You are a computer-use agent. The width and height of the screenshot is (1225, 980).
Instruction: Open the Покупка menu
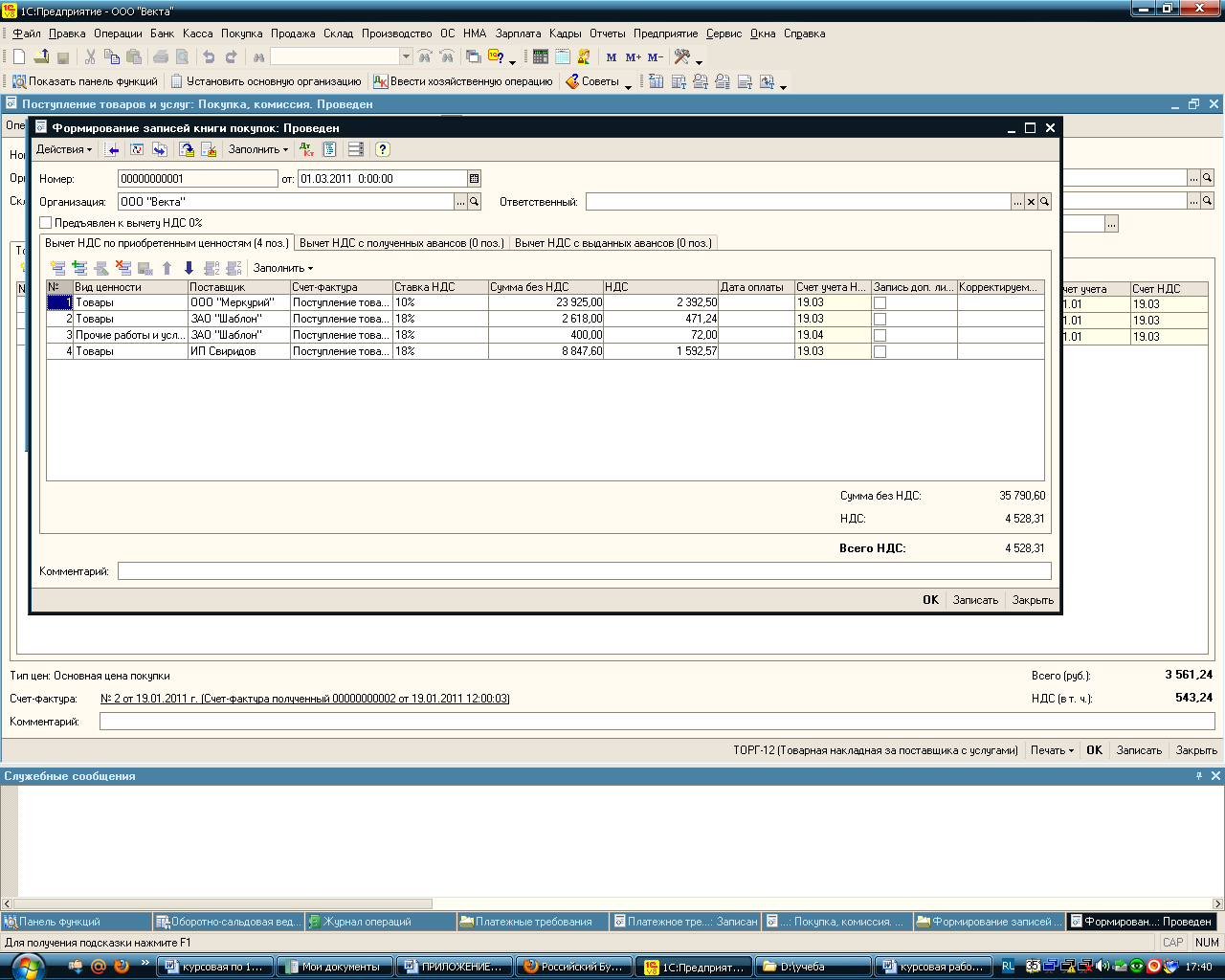(241, 33)
